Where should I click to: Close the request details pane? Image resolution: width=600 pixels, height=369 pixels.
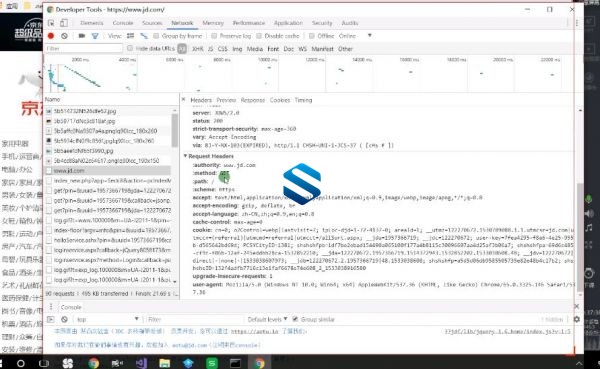183,100
